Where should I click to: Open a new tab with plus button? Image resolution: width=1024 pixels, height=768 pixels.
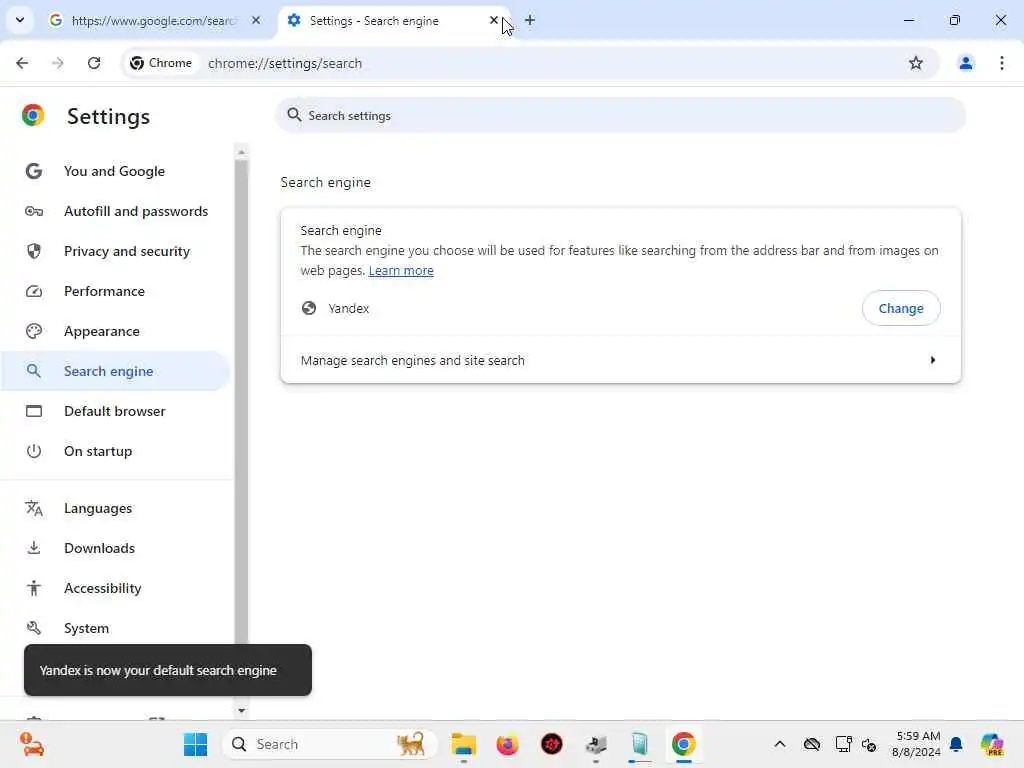coord(530,21)
